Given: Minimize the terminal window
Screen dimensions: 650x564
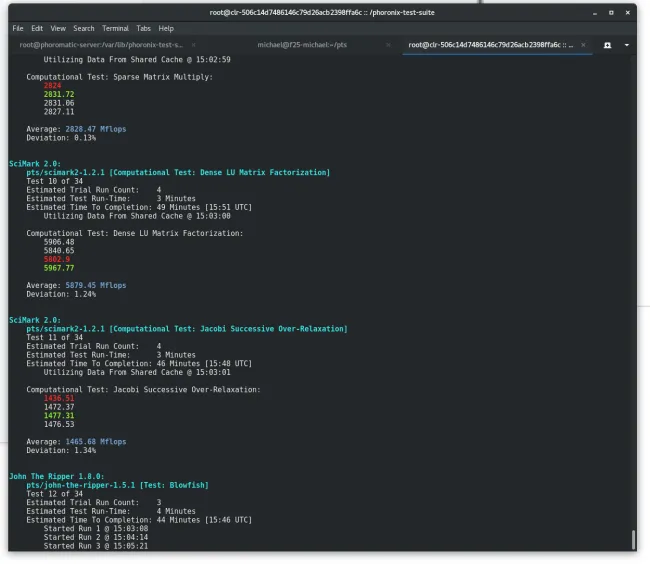Looking at the screenshot, I should 595,13.
